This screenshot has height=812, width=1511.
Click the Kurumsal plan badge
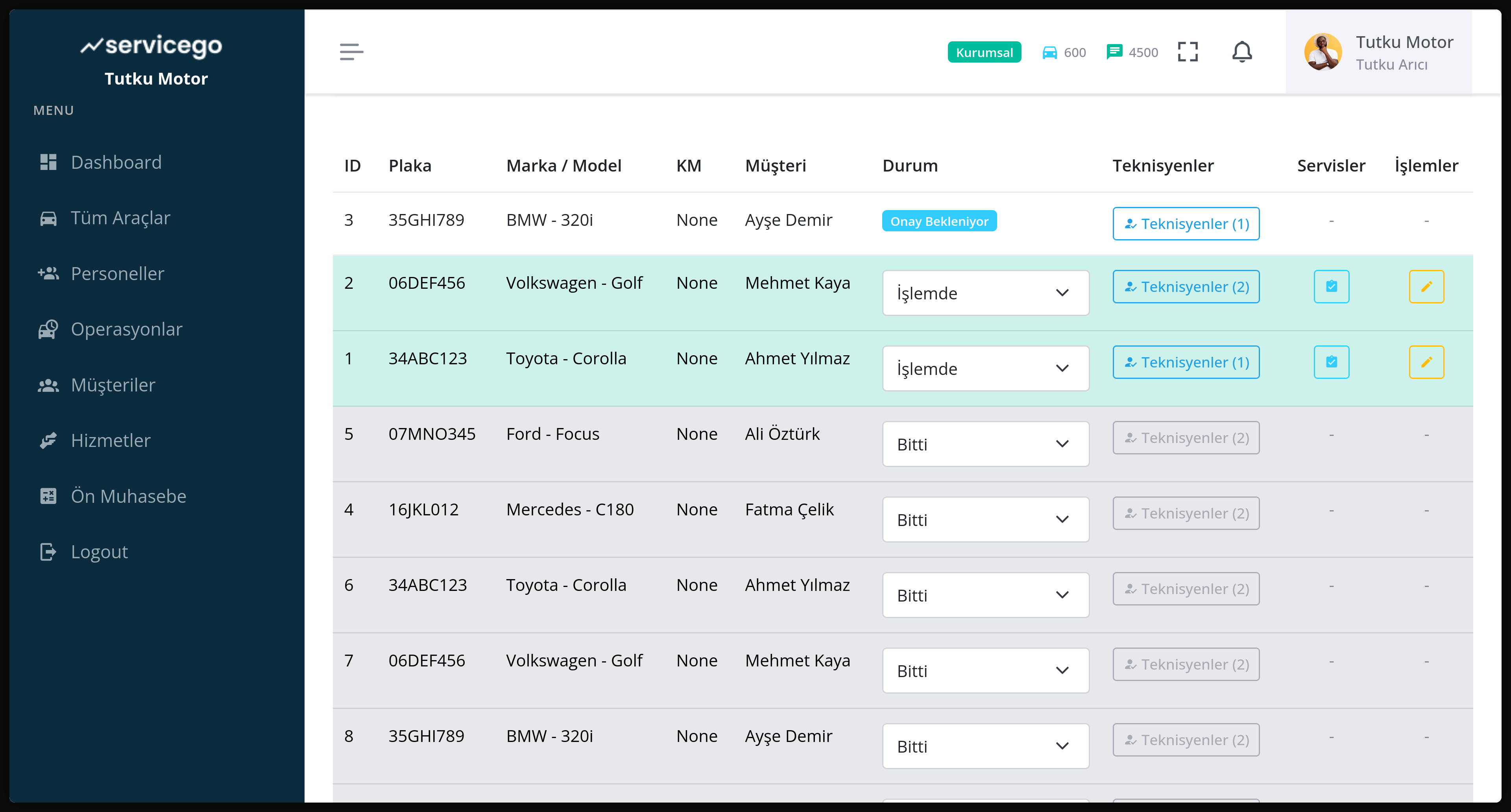pyautogui.click(x=984, y=52)
